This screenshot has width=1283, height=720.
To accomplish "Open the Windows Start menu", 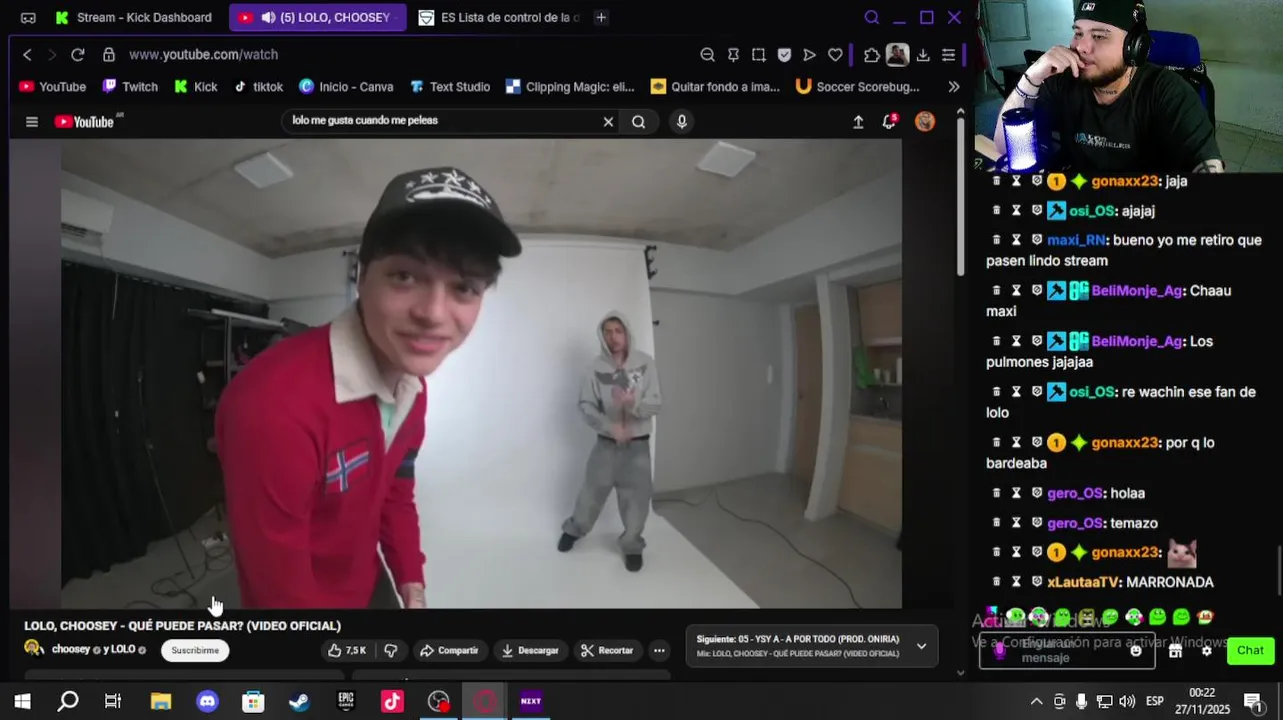I will pyautogui.click(x=22, y=701).
